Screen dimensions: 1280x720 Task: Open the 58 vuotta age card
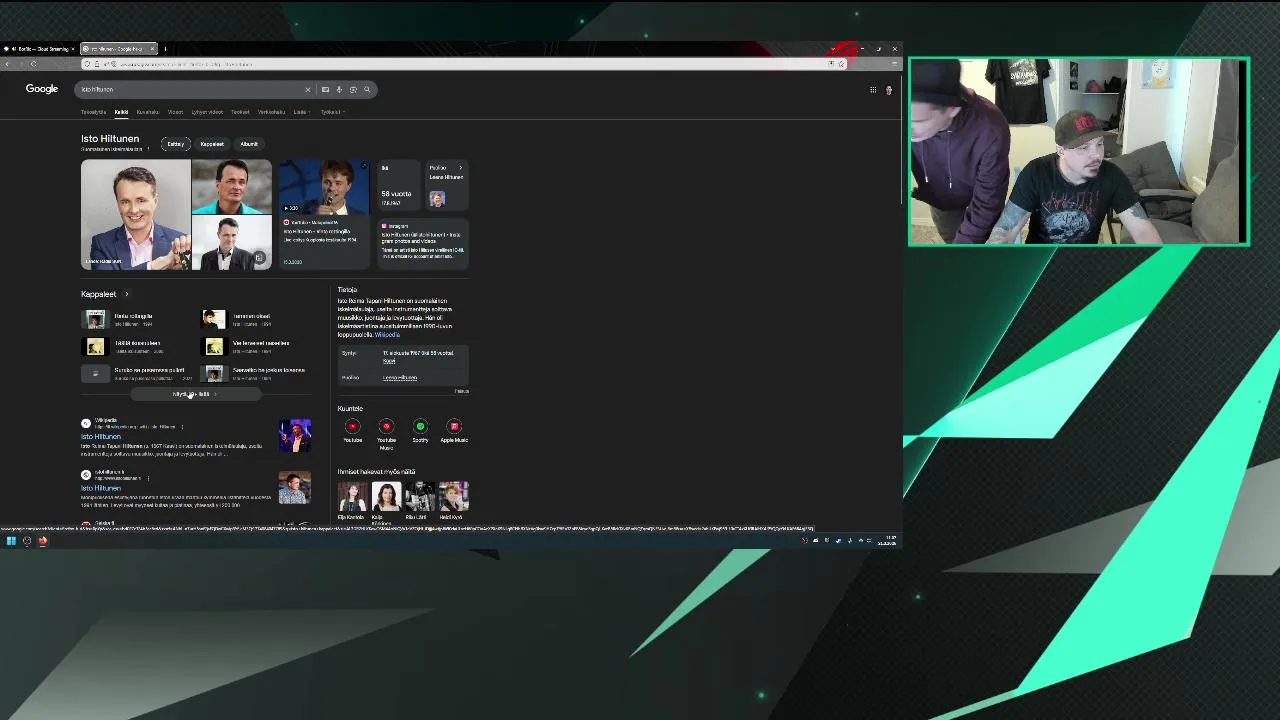click(397, 187)
